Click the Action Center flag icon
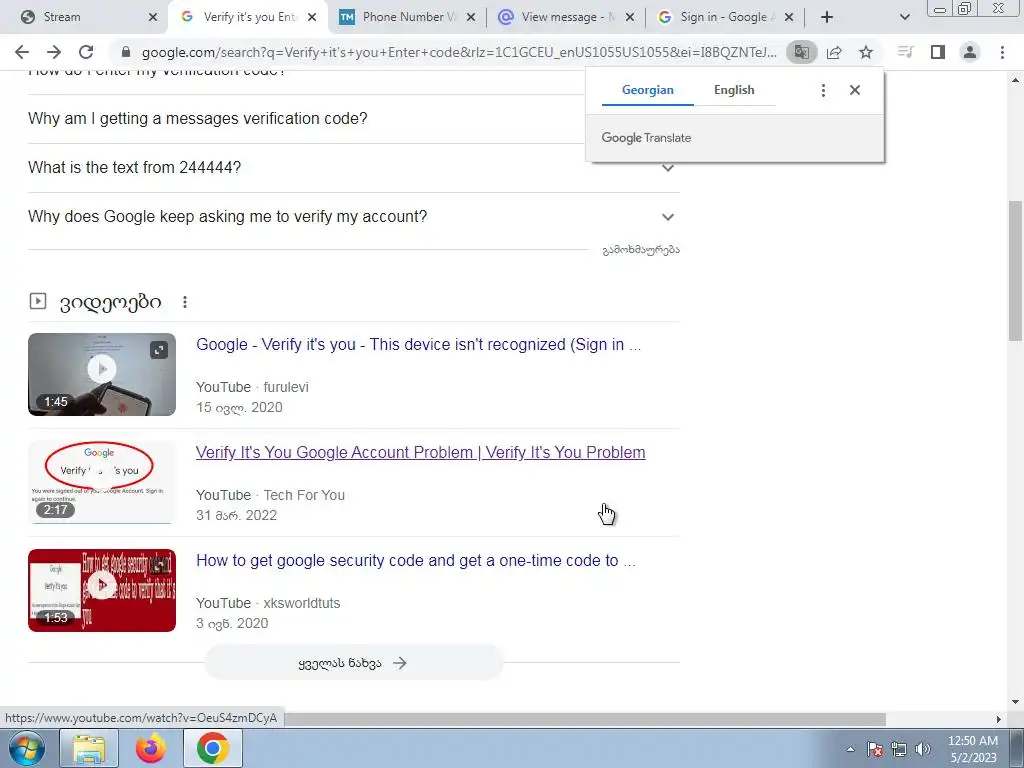The height and width of the screenshot is (768, 1024). click(x=874, y=749)
